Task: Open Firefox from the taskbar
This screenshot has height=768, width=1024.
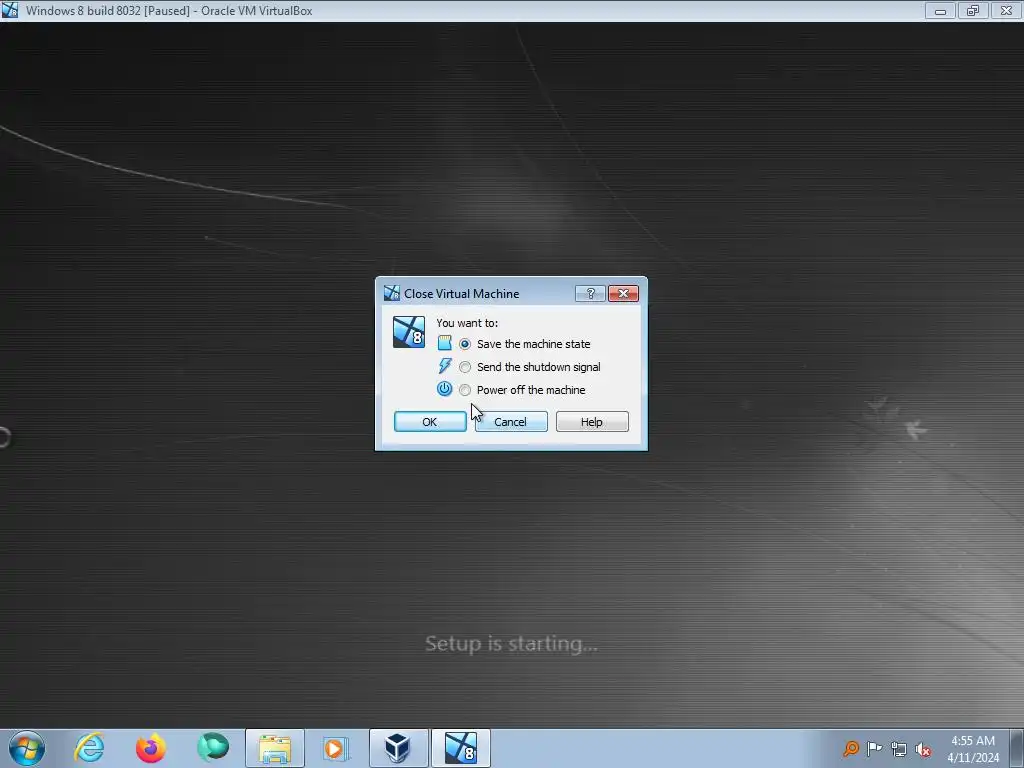Action: pyautogui.click(x=151, y=748)
